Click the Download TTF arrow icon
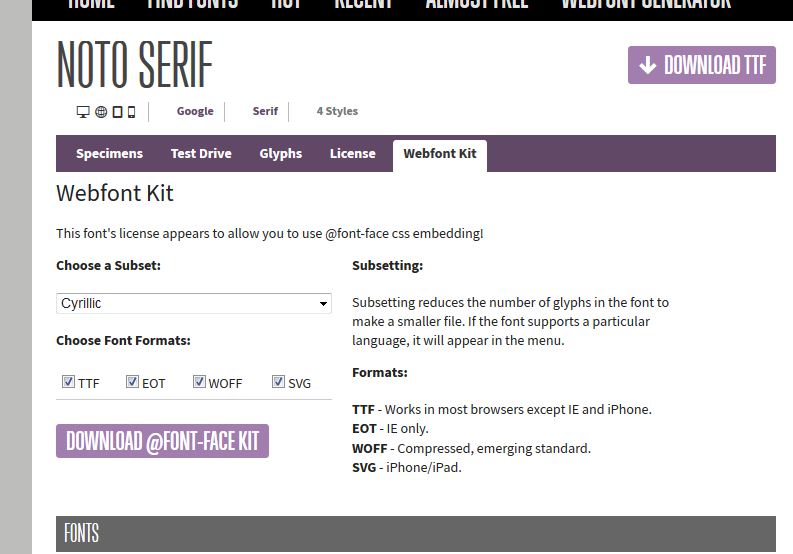This screenshot has height=554, width=793. (648, 65)
